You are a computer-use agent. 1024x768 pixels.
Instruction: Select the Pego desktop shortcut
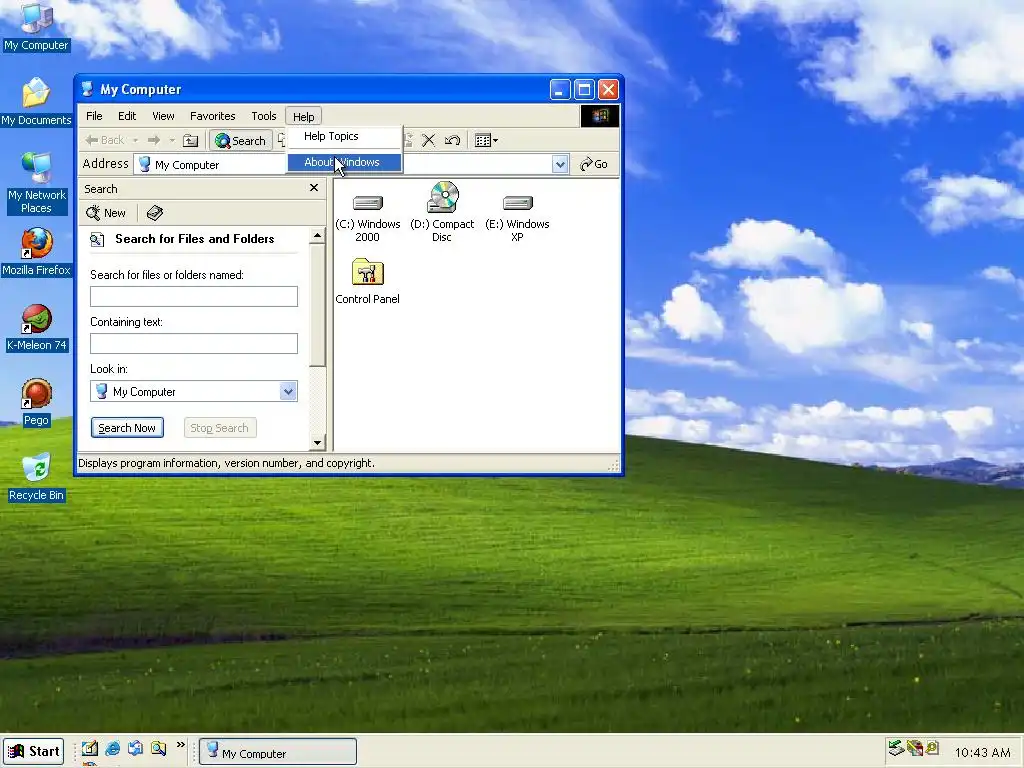(36, 402)
